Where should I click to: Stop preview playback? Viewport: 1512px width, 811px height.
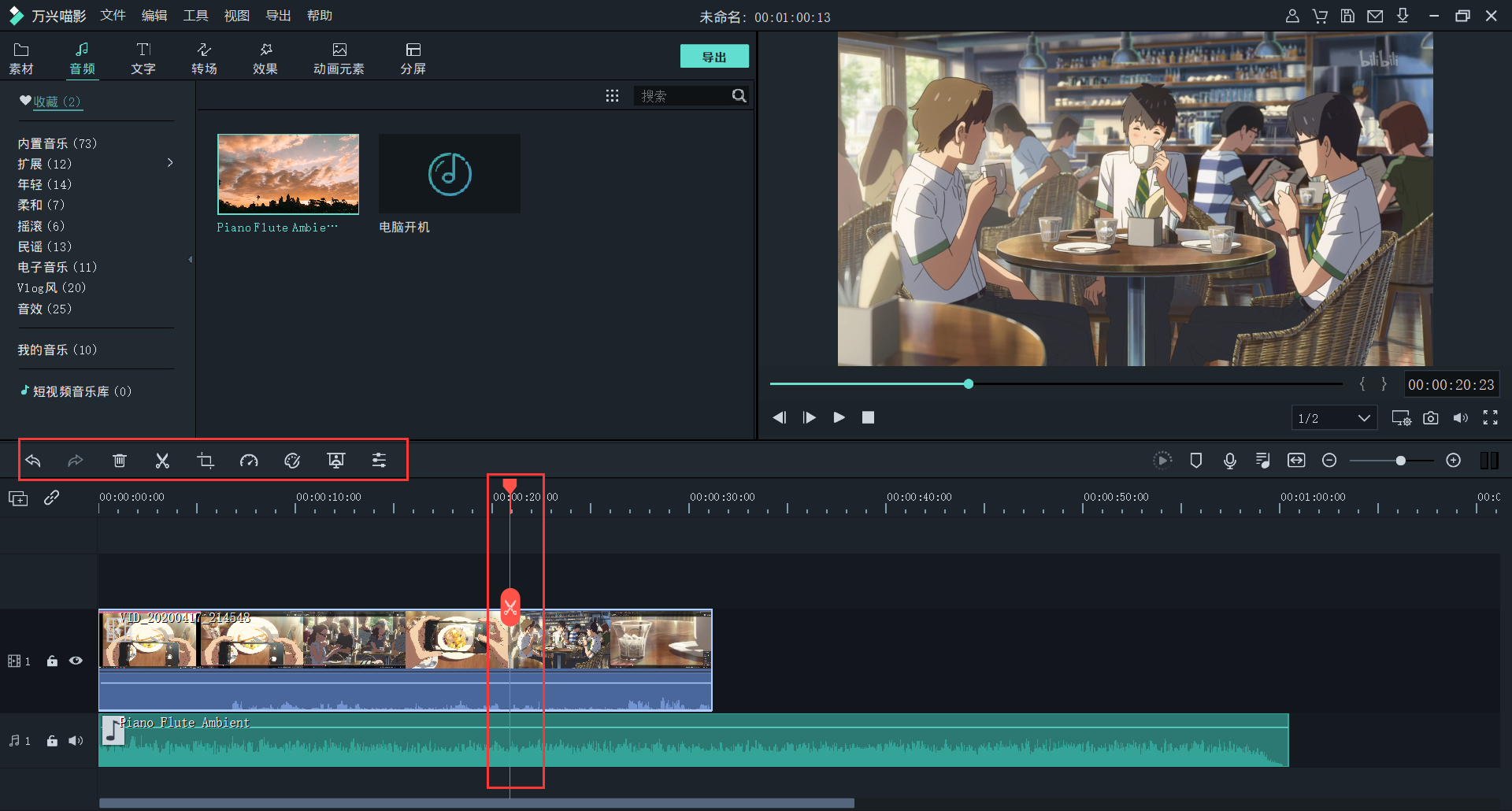[868, 417]
